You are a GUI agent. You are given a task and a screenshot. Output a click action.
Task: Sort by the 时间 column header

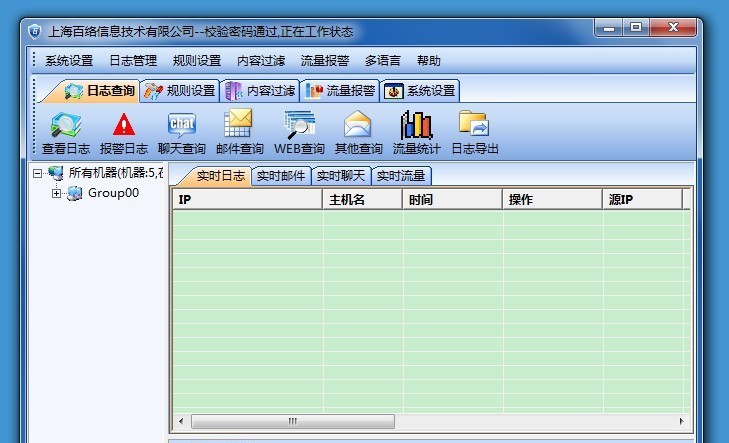[x=452, y=199]
